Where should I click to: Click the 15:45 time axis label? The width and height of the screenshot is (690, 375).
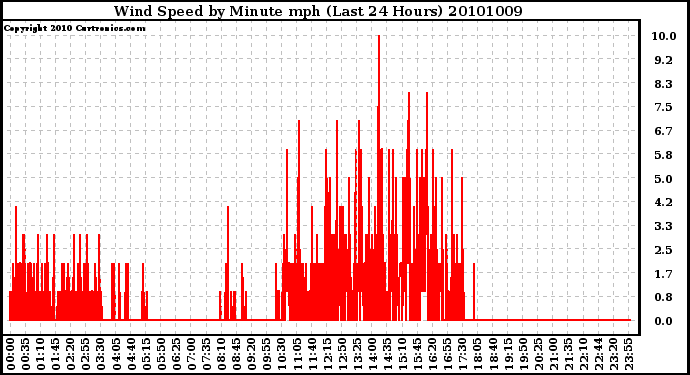[x=417, y=355]
